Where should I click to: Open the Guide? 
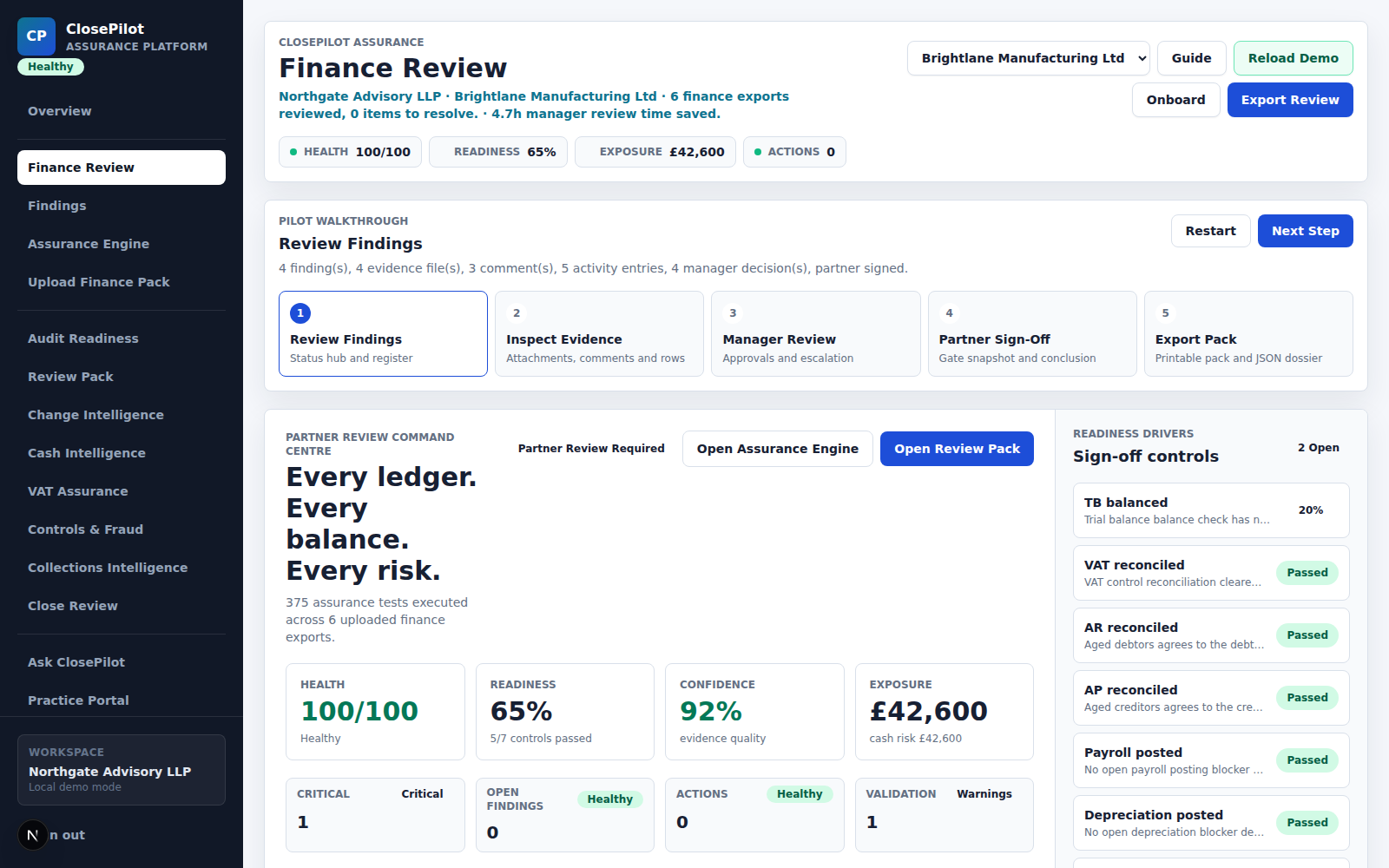[x=1191, y=58]
